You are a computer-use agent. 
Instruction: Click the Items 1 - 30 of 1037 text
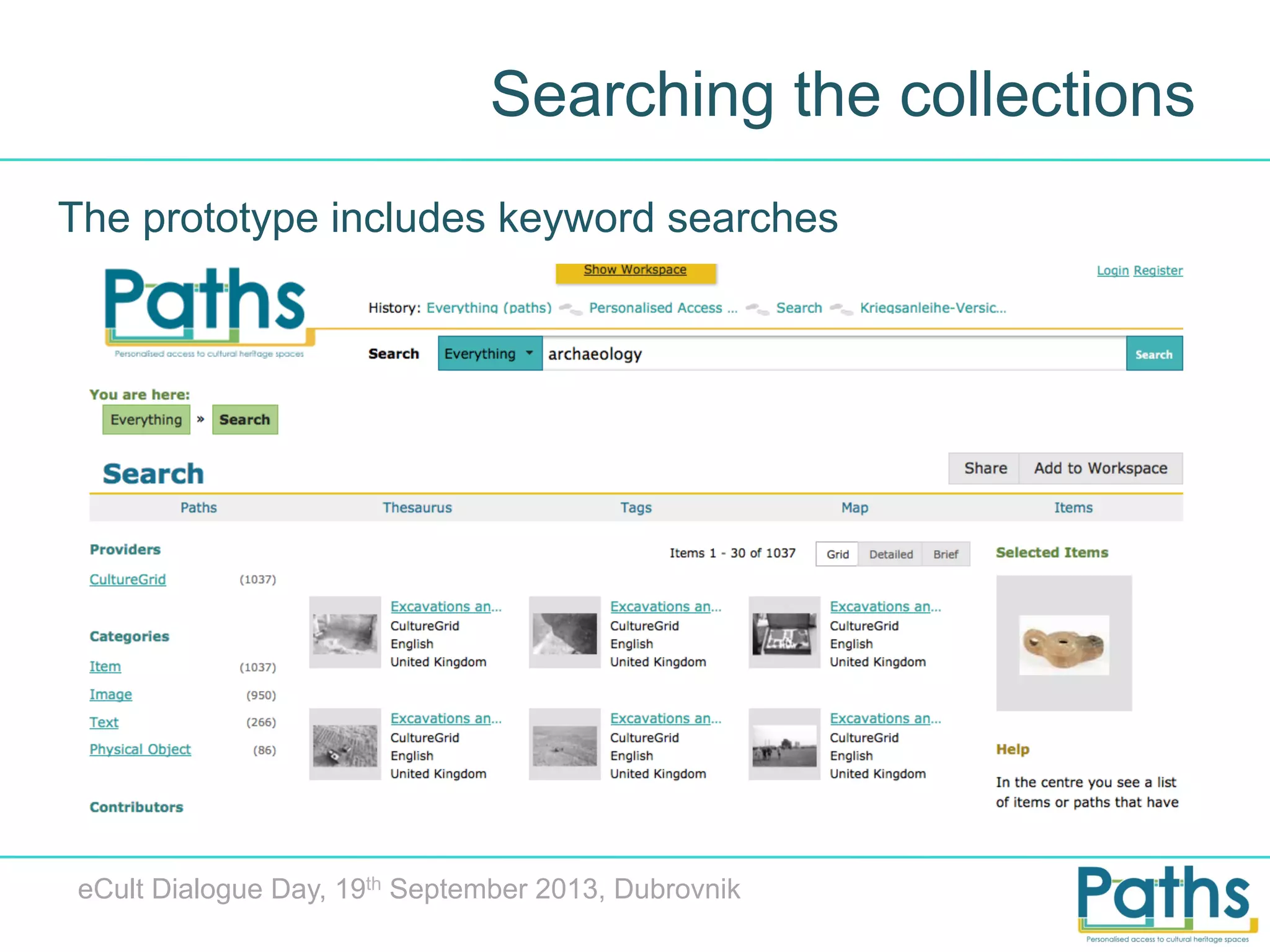(732, 553)
